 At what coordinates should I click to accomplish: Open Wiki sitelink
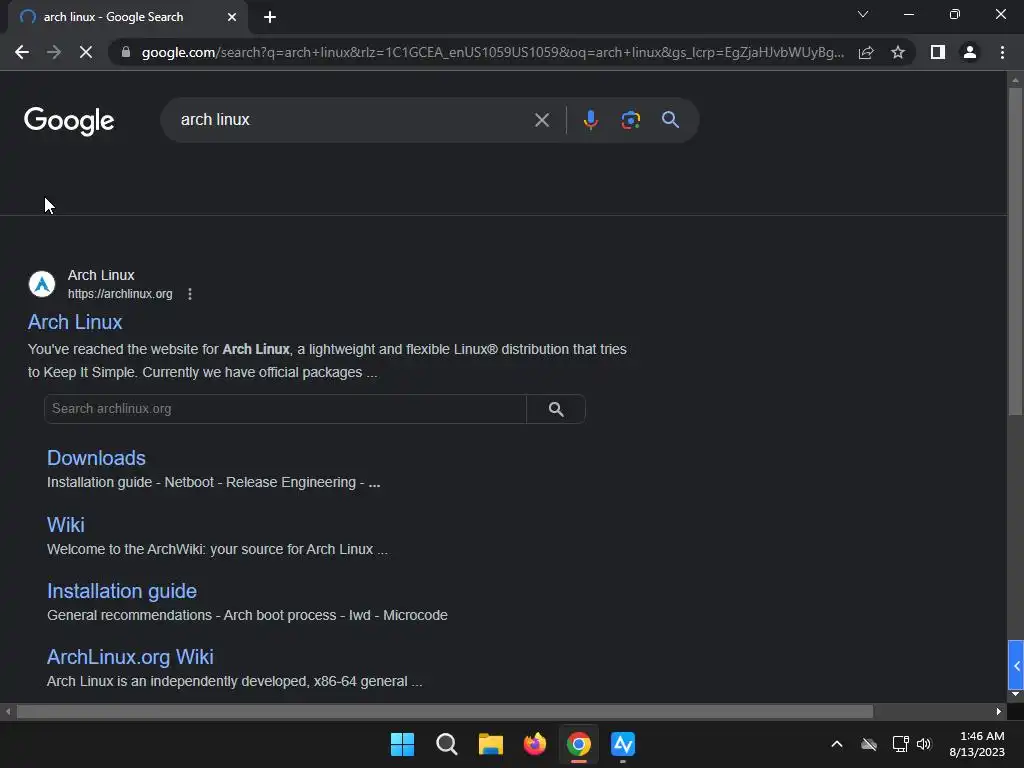click(x=65, y=524)
